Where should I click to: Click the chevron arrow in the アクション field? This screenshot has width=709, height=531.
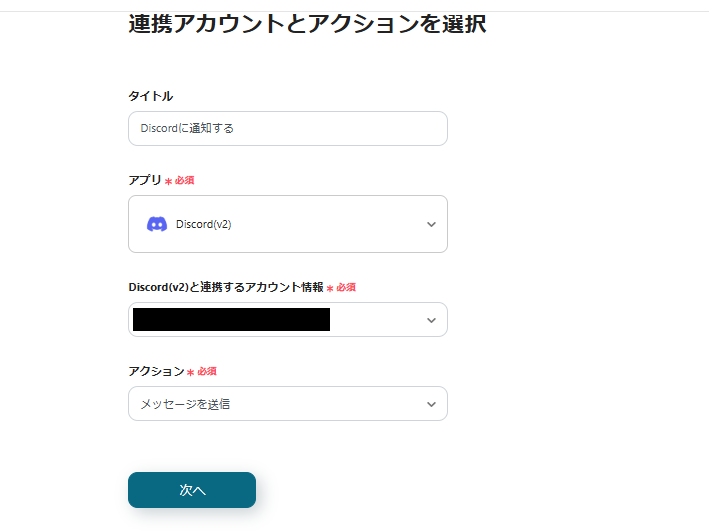431,404
